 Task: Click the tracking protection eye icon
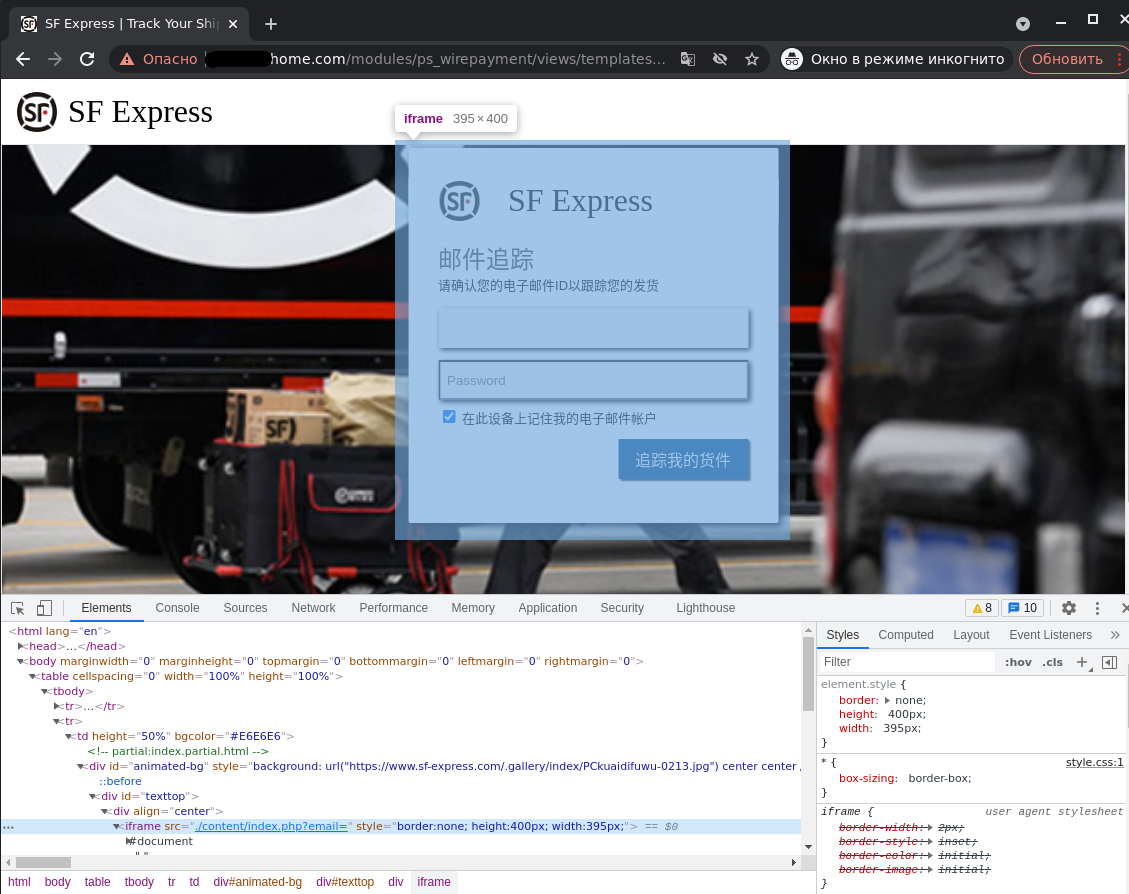pyautogui.click(x=719, y=59)
